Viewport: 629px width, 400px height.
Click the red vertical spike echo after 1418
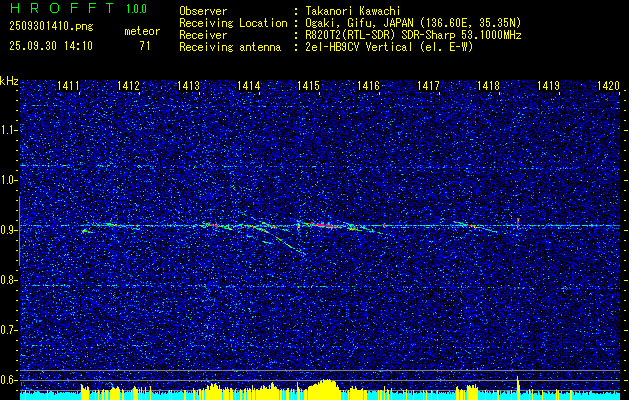coord(518,222)
